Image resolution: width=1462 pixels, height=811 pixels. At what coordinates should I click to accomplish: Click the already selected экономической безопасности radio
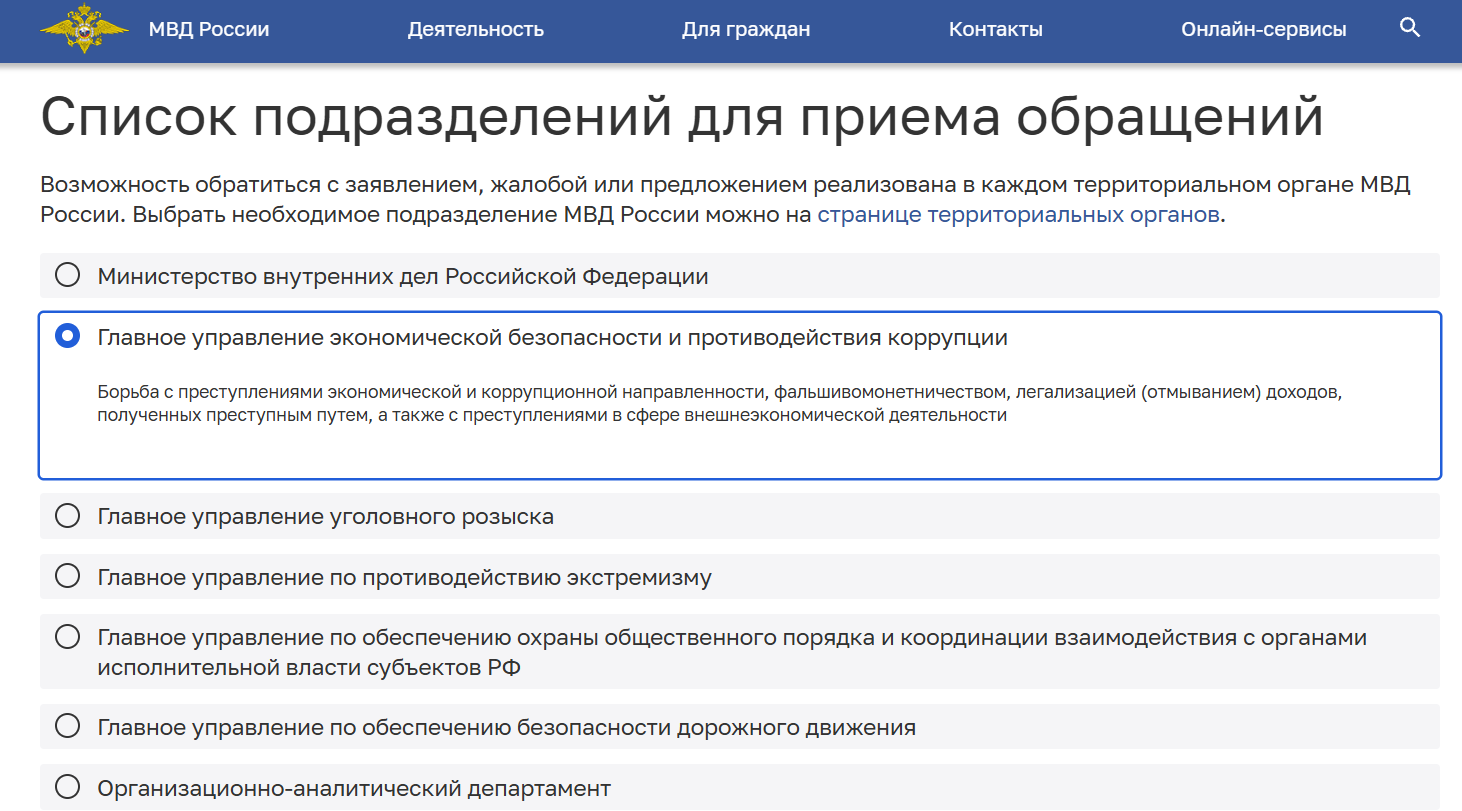tap(67, 336)
